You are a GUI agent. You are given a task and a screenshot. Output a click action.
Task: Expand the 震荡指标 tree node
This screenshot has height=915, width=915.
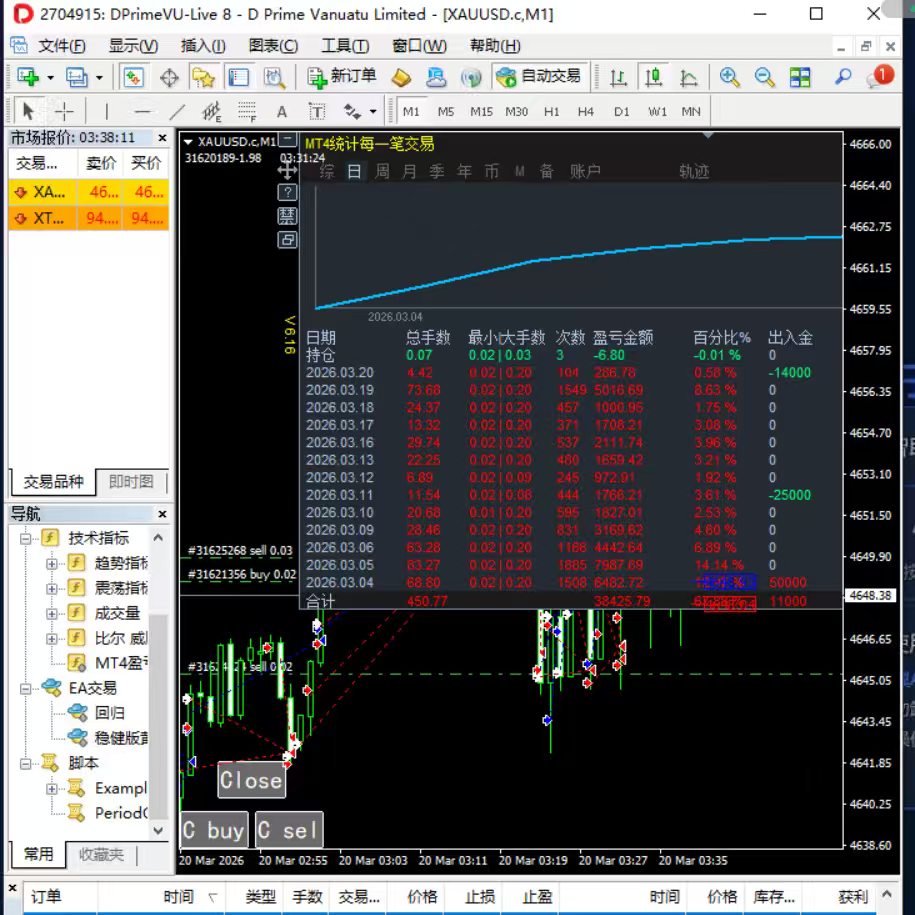click(x=51, y=588)
